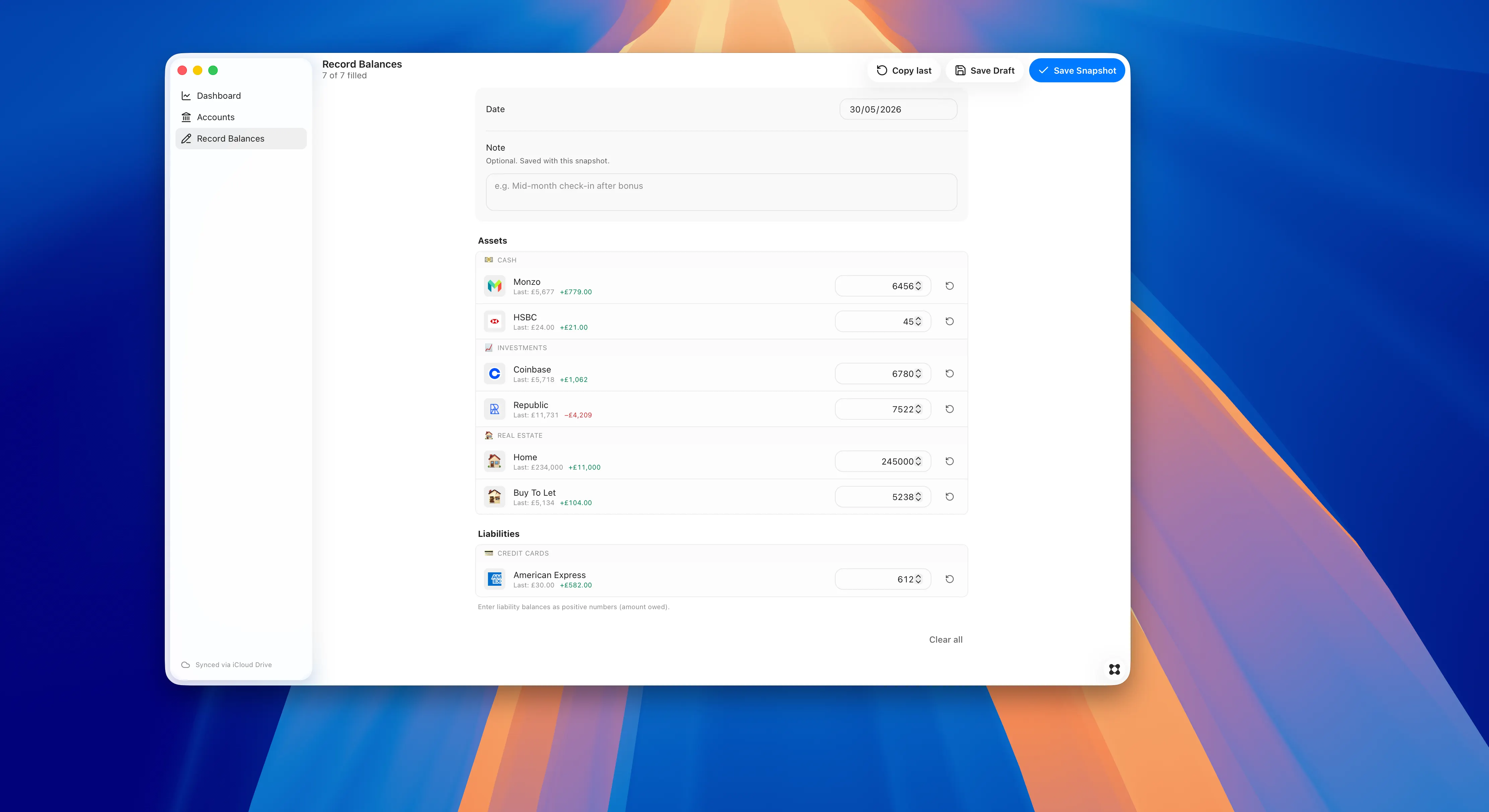Screen dimensions: 1489x812
Task: Reset Coinbase balance with revert icon
Action: (x=950, y=374)
